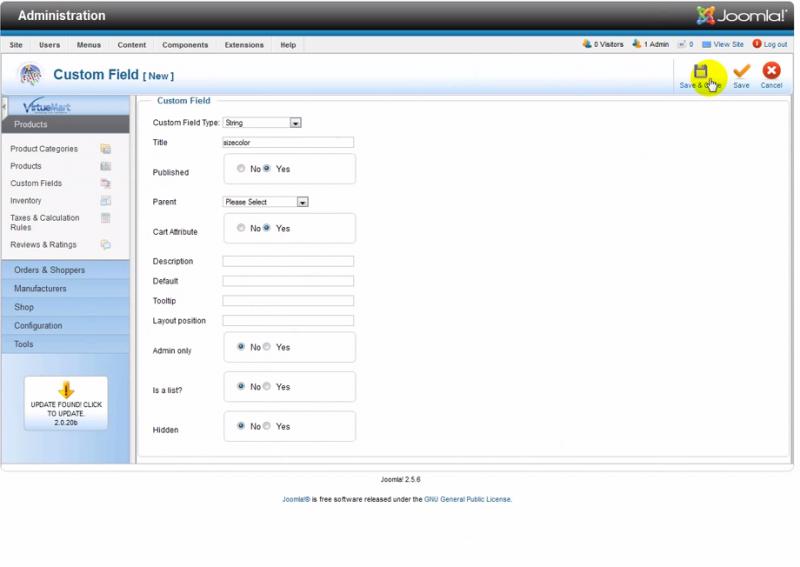Select Yes for Admin only
The height and width of the screenshot is (567, 800).
(267, 347)
